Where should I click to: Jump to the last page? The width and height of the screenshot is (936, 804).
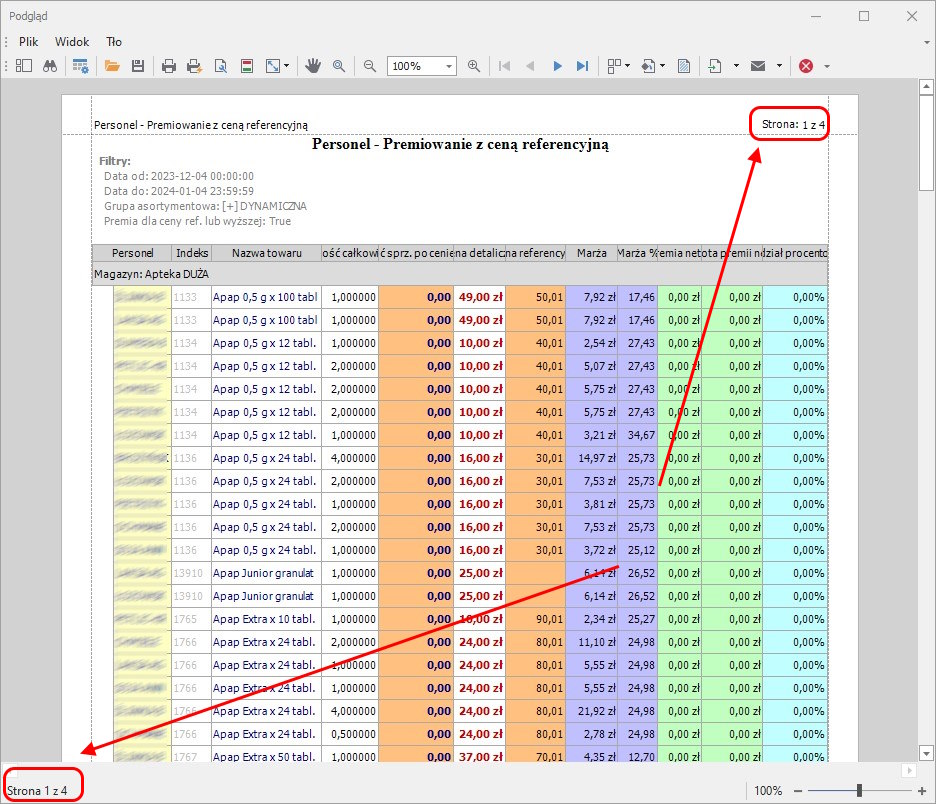coord(583,66)
